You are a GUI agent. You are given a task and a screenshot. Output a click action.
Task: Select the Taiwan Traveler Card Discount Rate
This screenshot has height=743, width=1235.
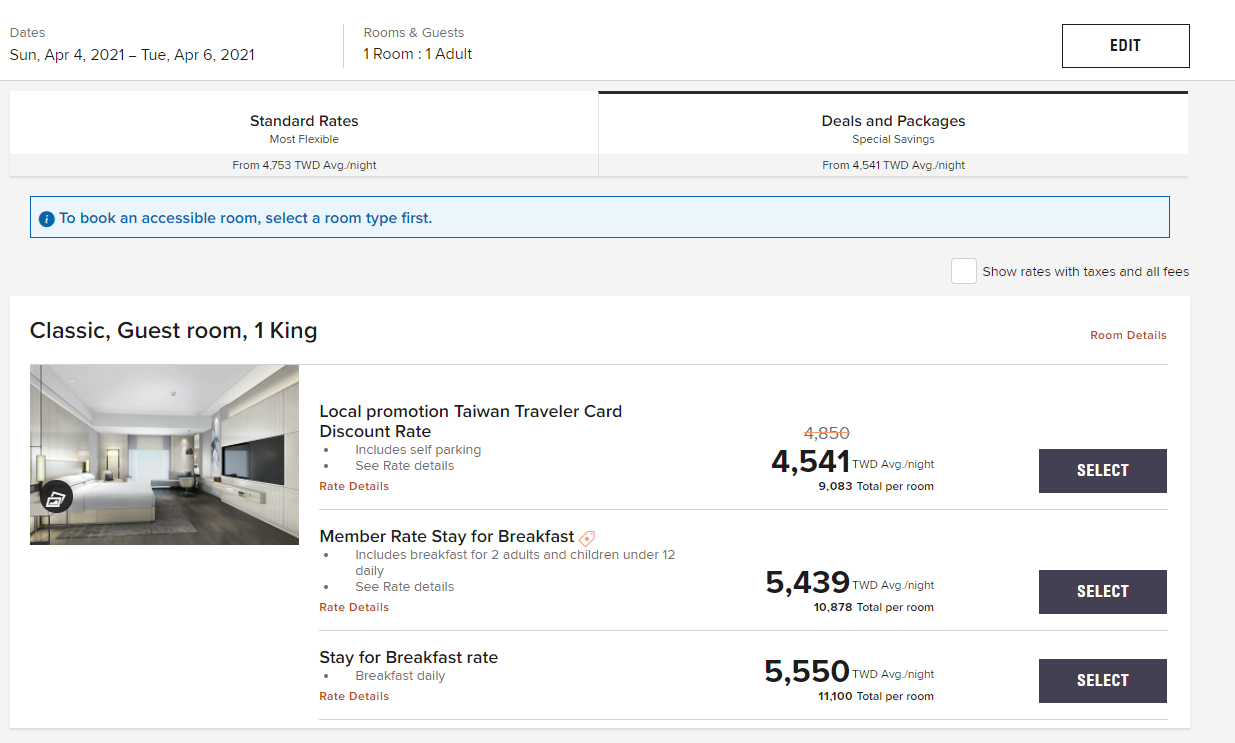coord(1102,471)
